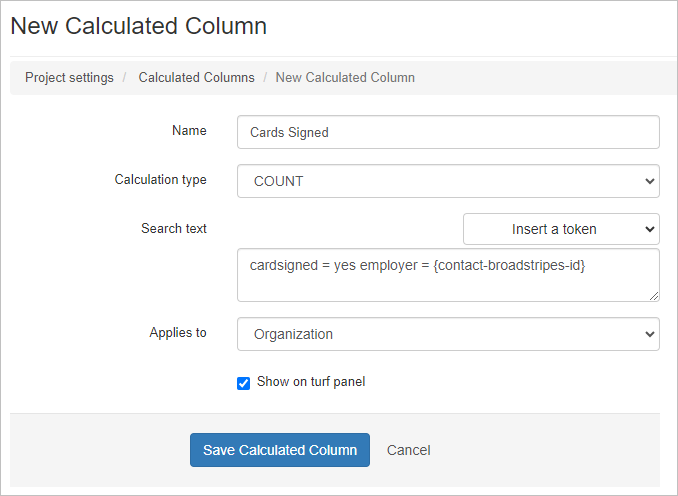Expand the Insert a token dropdown
Screen dimensions: 678x496
pos(561,229)
